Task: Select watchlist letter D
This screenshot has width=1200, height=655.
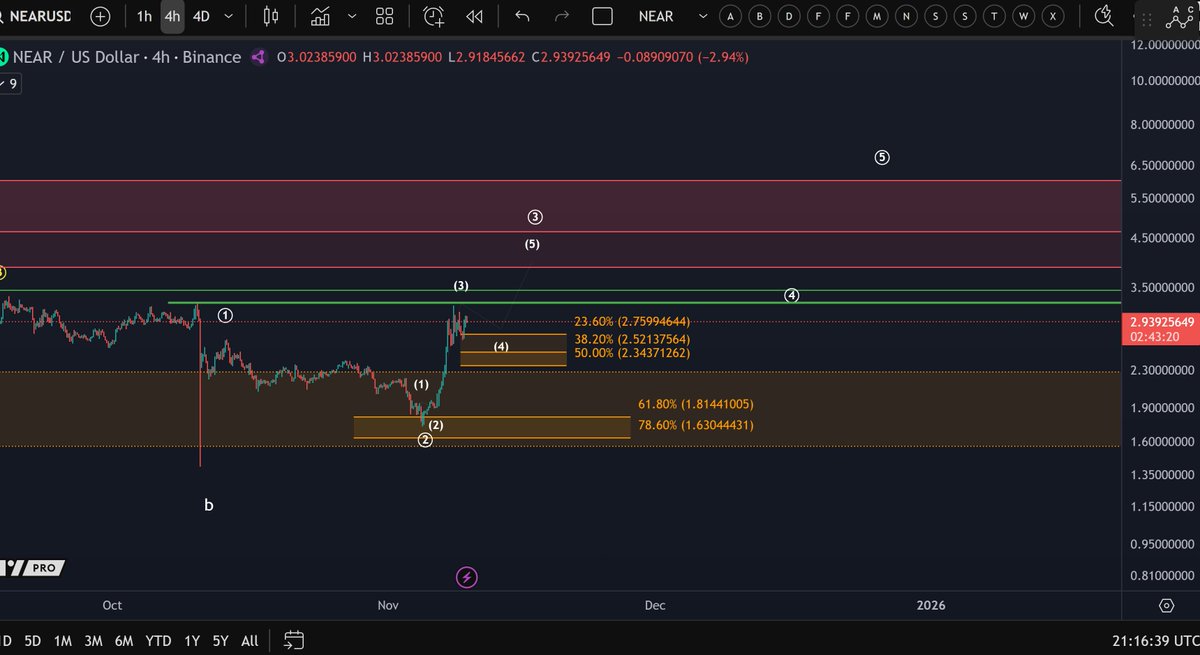Action: (790, 16)
